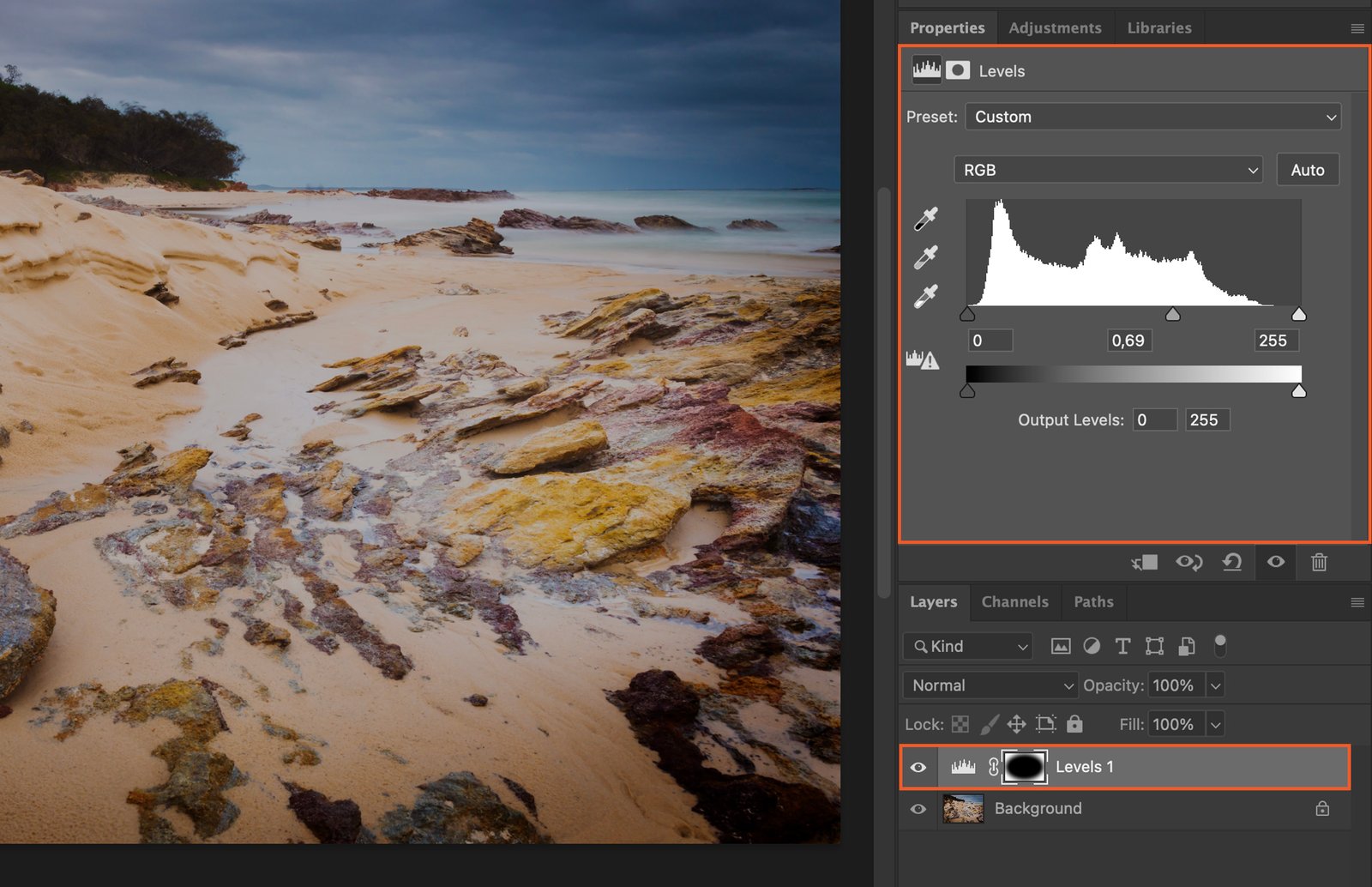Hide the Levels 1 layer
Image resolution: width=1372 pixels, height=887 pixels.
(918, 767)
